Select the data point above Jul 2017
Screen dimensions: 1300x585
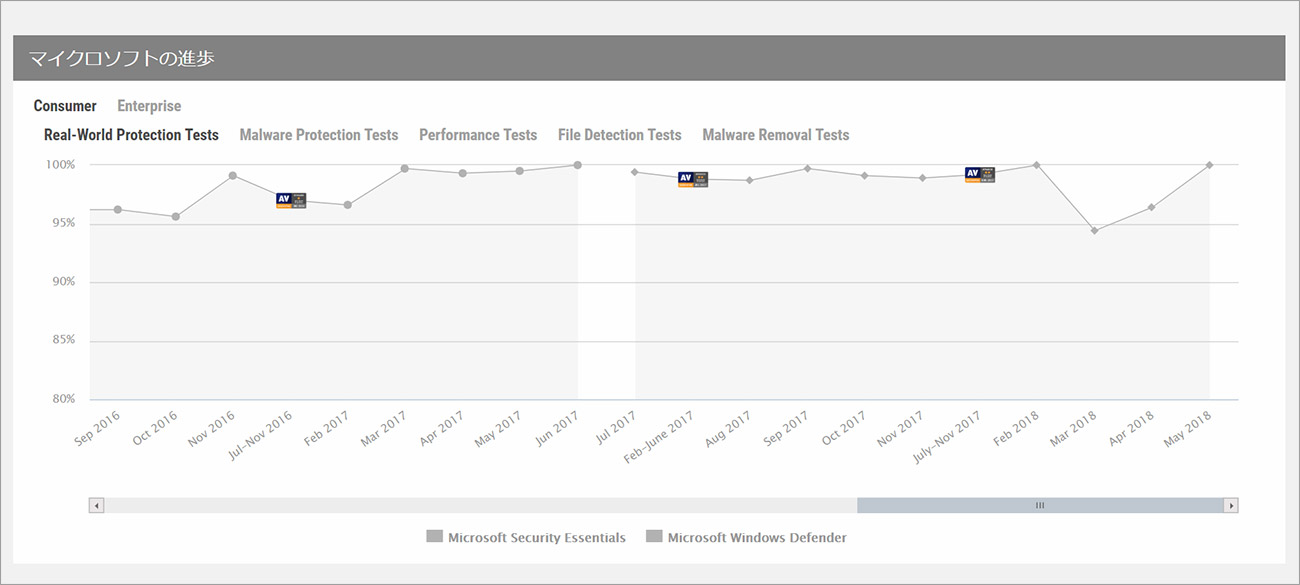coord(635,172)
